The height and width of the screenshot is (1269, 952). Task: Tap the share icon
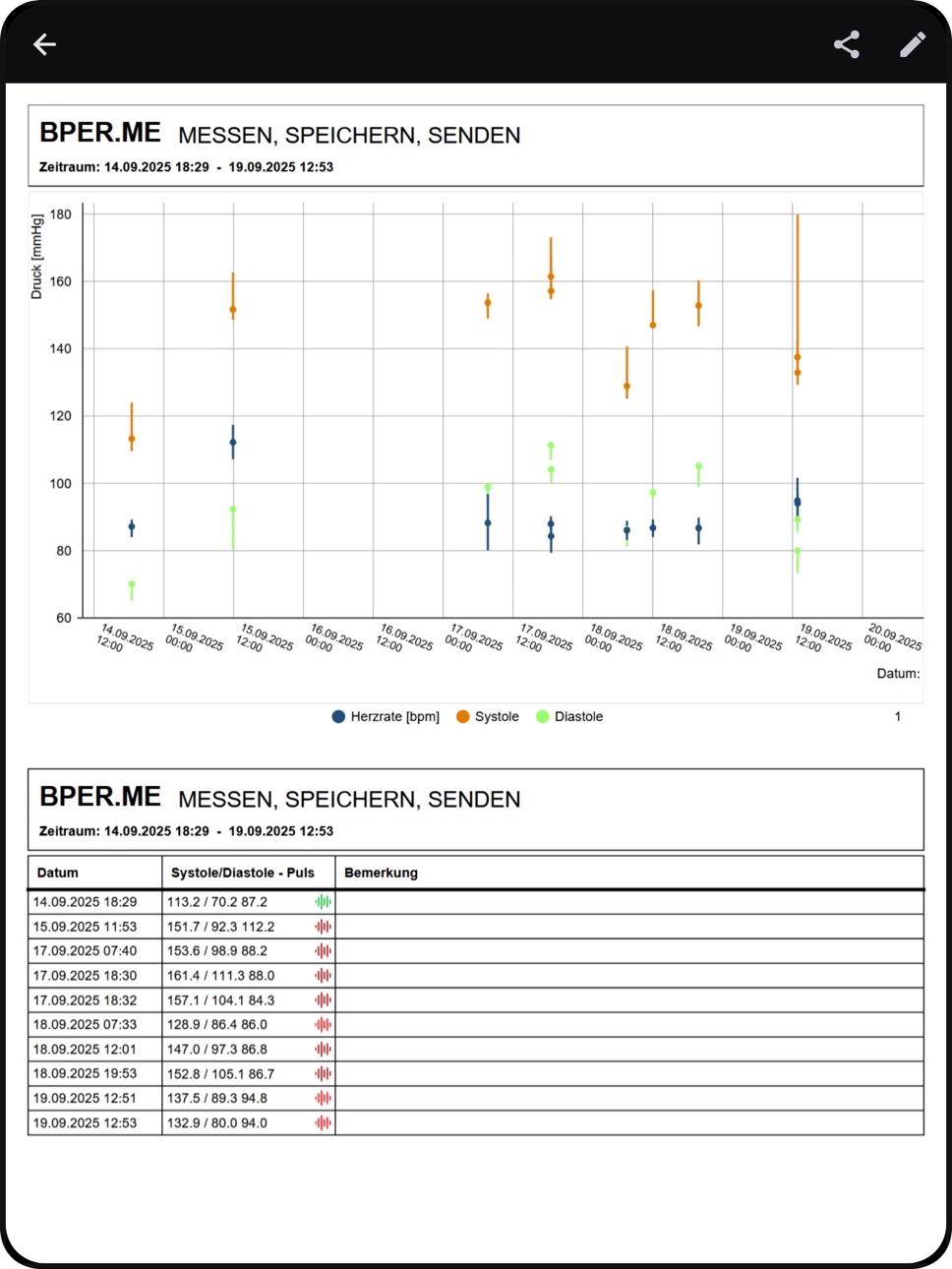847,44
